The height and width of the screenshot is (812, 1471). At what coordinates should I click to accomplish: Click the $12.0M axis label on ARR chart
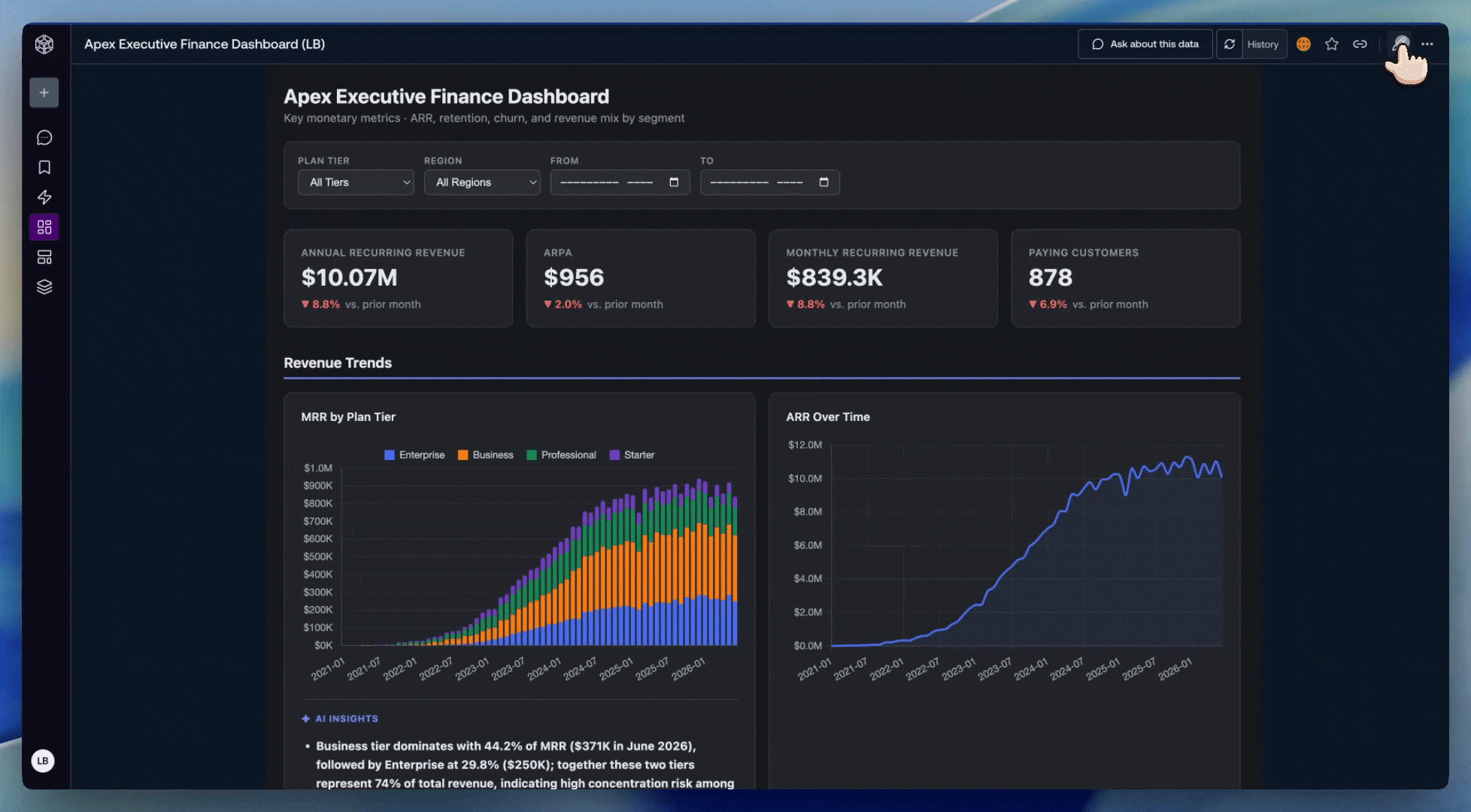805,445
